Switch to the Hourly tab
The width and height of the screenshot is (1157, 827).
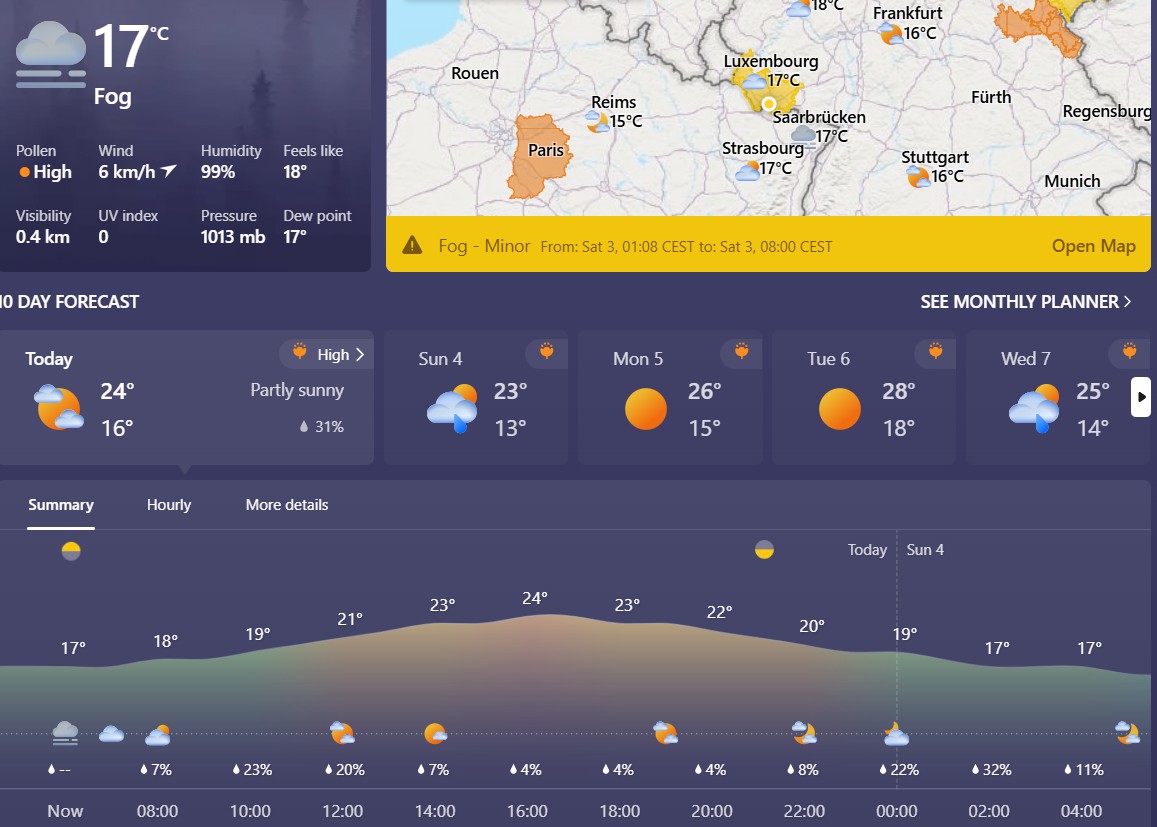pos(168,505)
